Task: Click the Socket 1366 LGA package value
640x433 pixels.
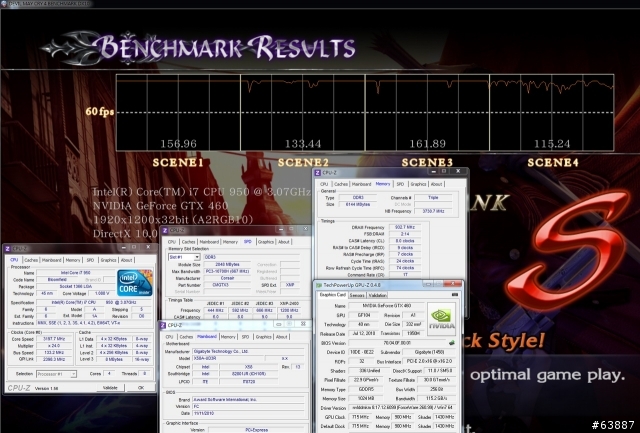Action: click(76, 286)
